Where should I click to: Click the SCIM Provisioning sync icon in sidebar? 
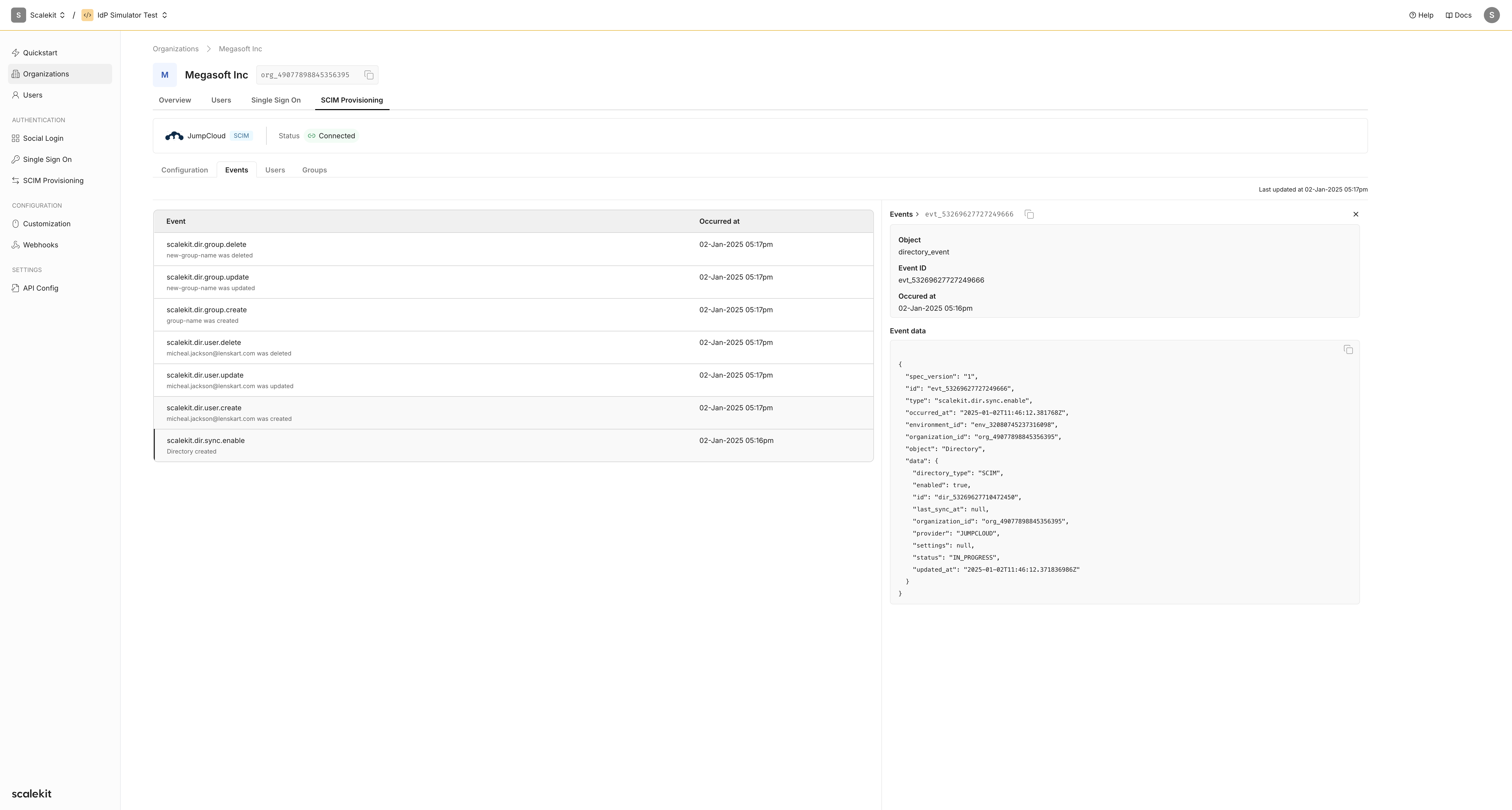click(x=16, y=181)
